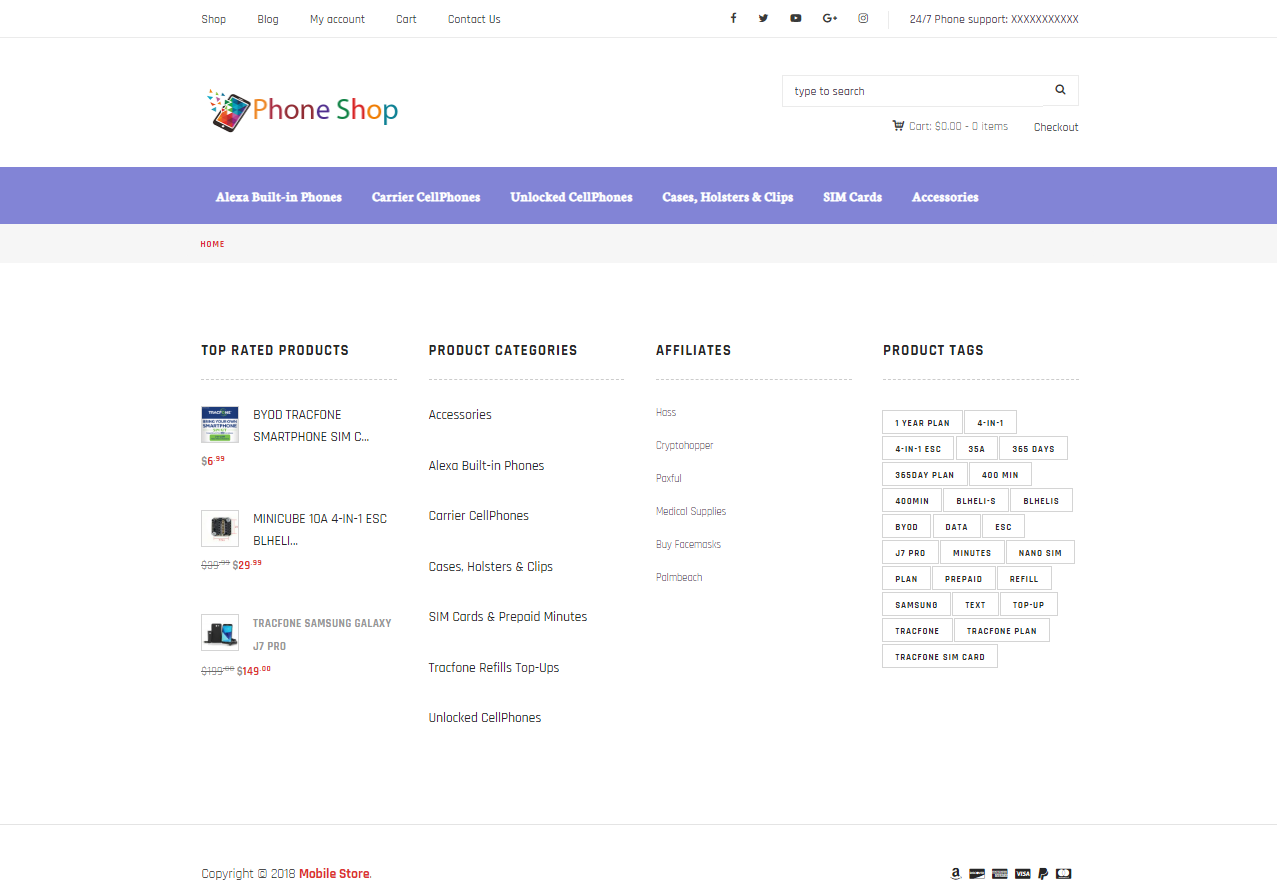Image resolution: width=1277 pixels, height=888 pixels.
Task: Open cart summary '$0.00 - 0 items'
Action: click(958, 126)
